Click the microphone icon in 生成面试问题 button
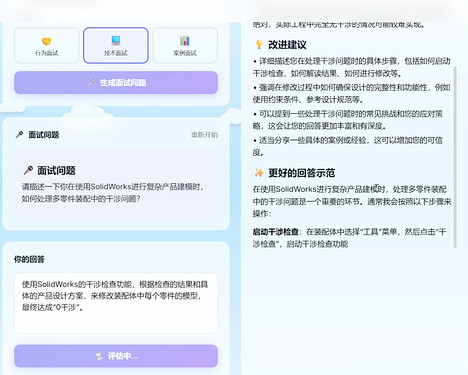This screenshot has height=375, width=468. pos(91,82)
